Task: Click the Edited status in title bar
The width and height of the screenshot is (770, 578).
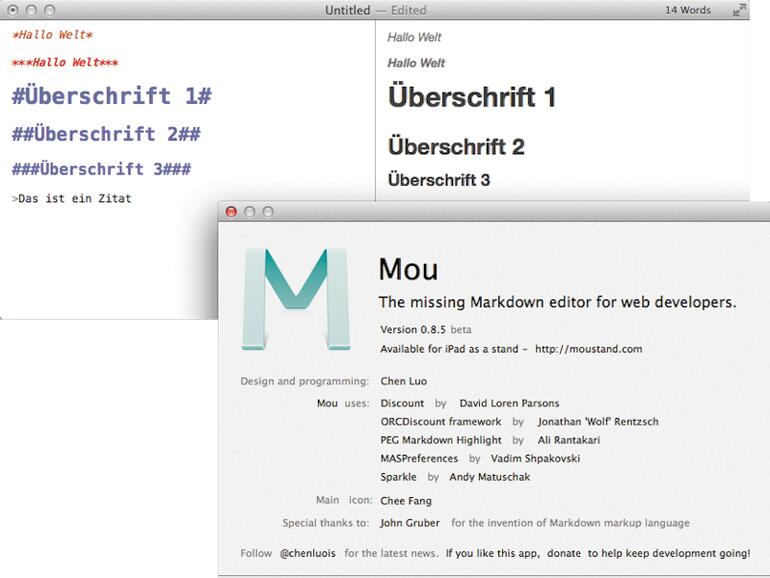Action: tap(409, 10)
